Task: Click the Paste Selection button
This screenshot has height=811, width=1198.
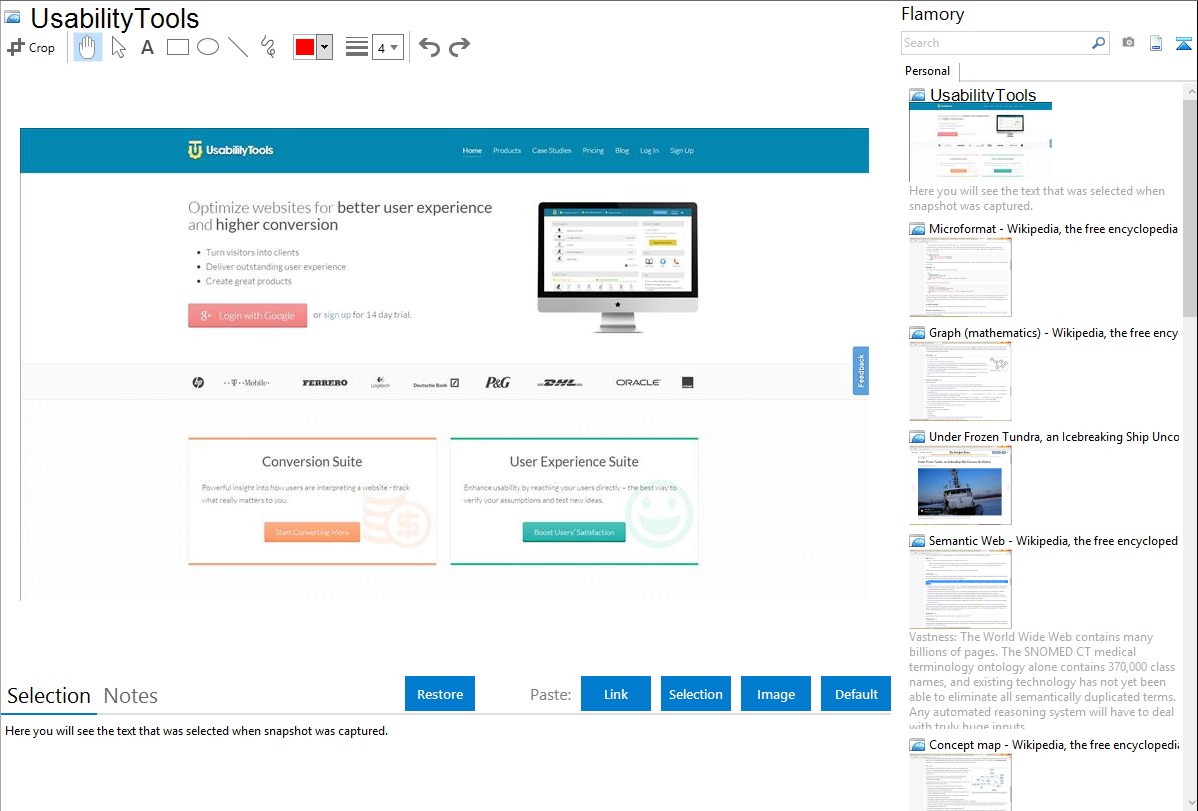Action: click(695, 694)
